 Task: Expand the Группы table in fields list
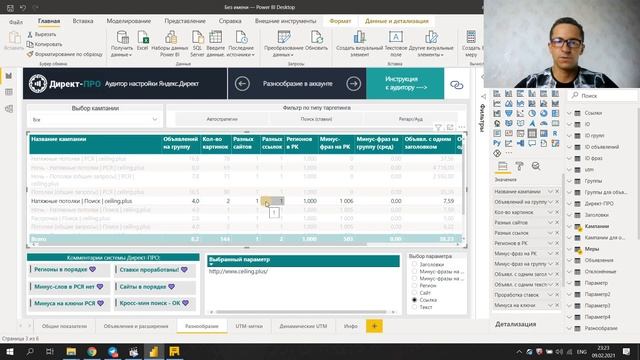(x=569, y=181)
